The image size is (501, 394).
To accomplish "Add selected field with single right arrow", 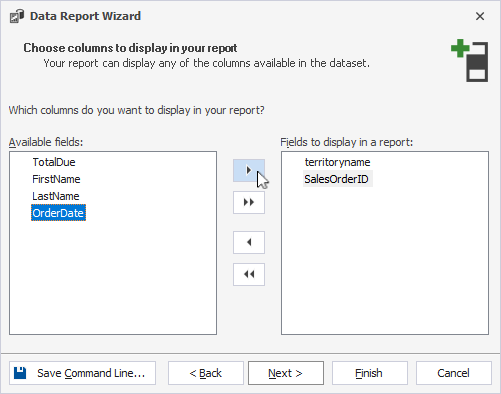I will [x=249, y=170].
